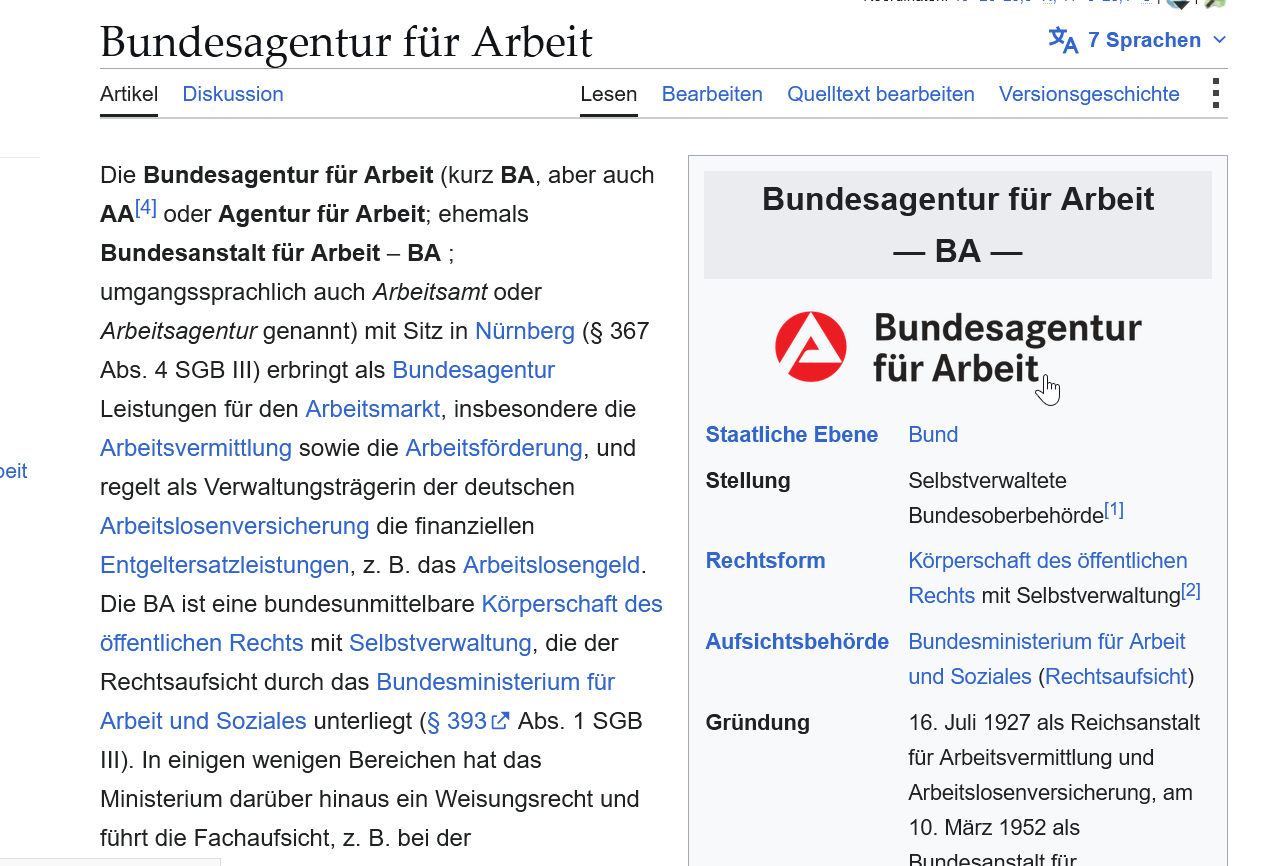Open the Bearbeiten tab
The width and height of the screenshot is (1276, 866).
712,94
